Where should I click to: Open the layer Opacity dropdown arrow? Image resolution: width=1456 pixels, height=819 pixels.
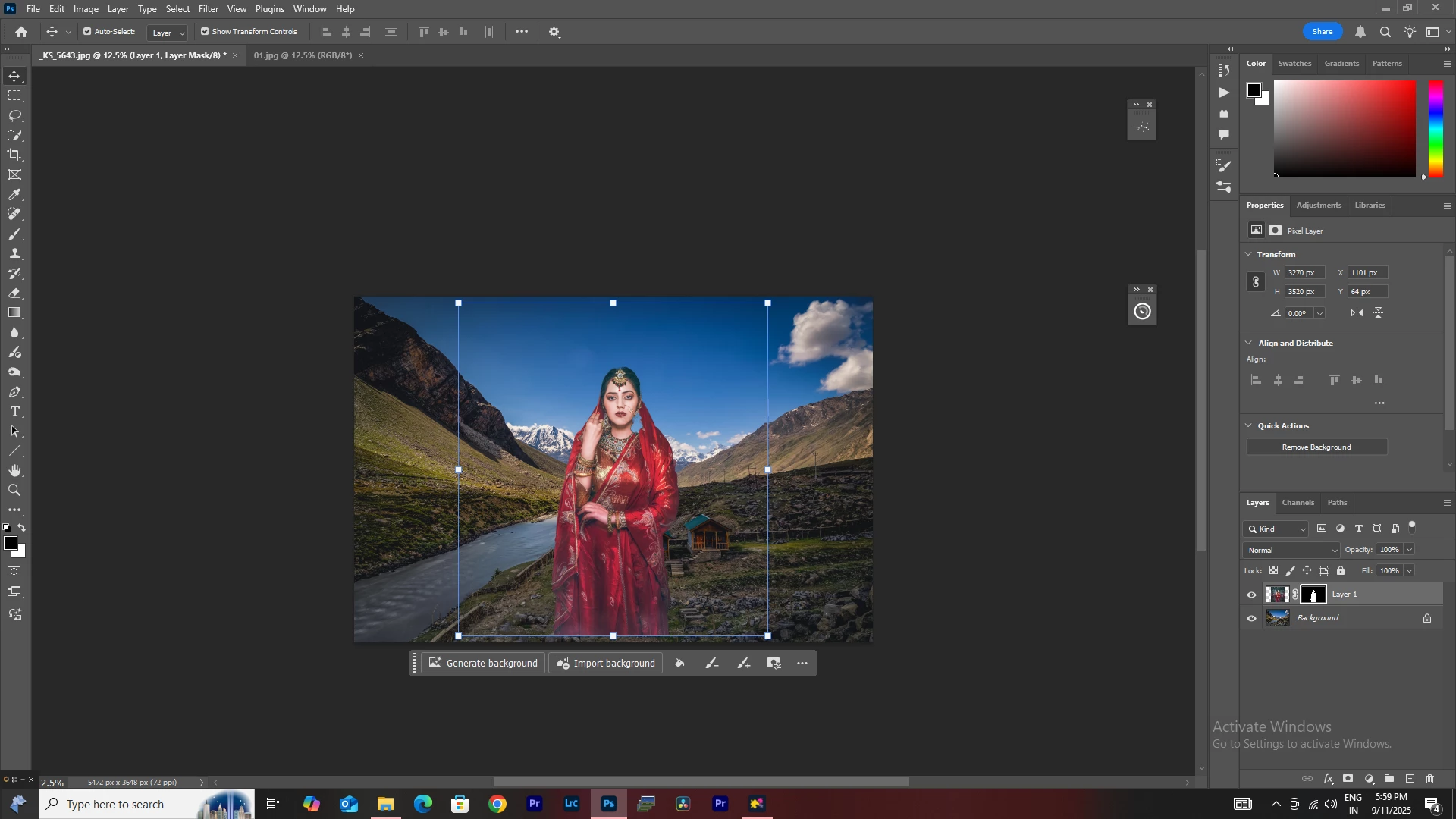(1410, 551)
